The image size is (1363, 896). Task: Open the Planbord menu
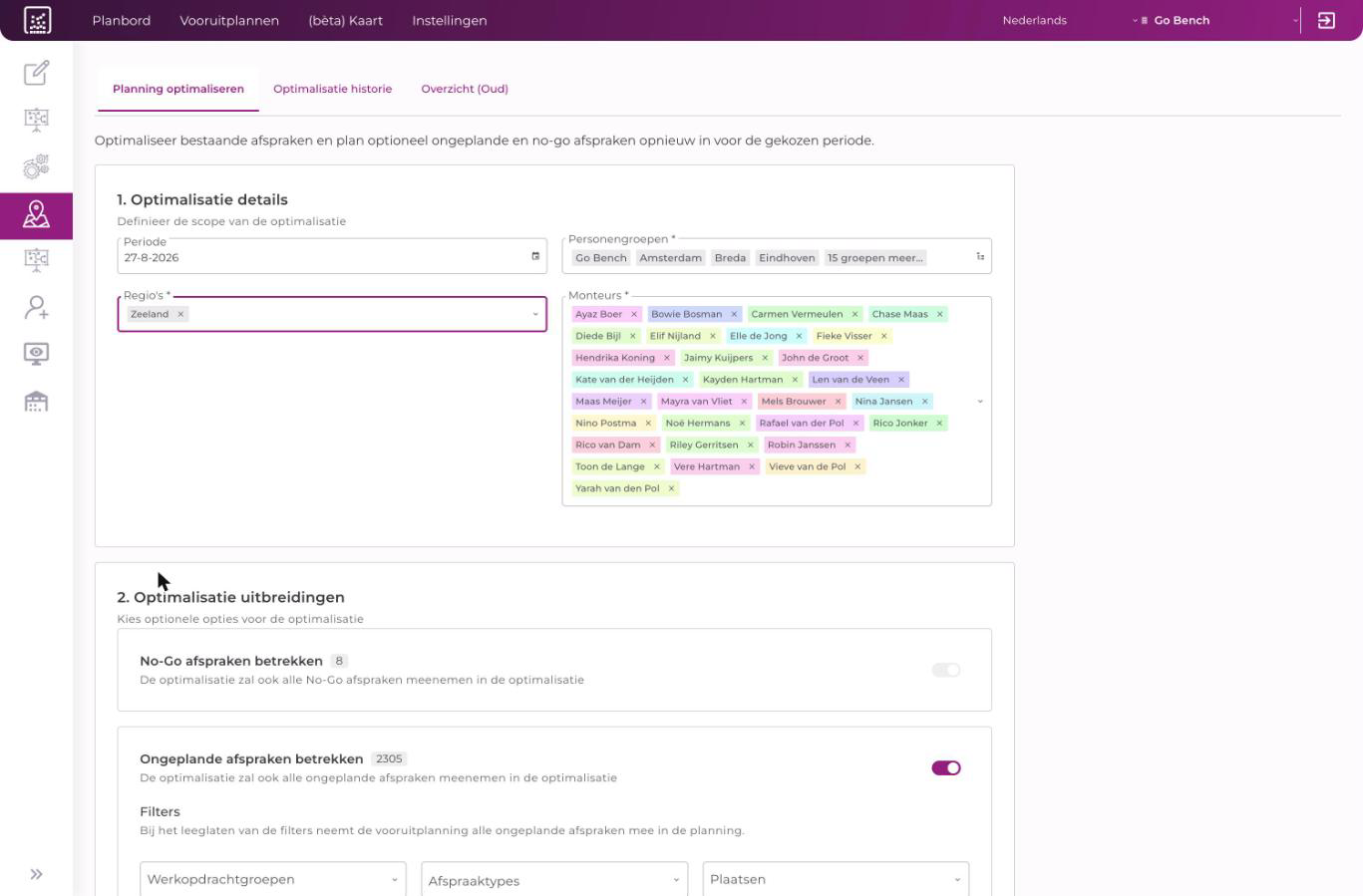point(122,20)
